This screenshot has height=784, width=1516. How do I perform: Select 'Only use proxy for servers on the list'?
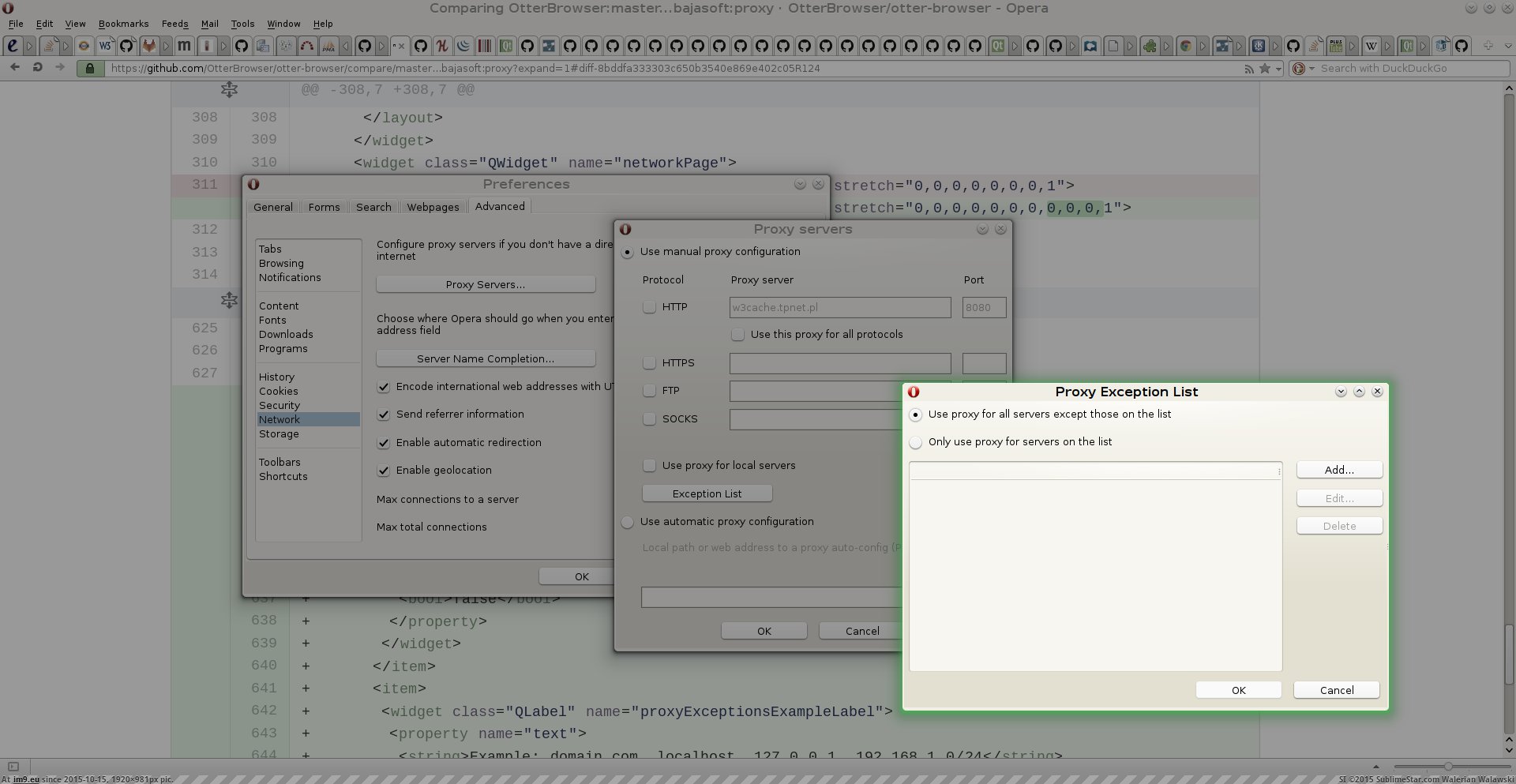pyautogui.click(x=915, y=442)
